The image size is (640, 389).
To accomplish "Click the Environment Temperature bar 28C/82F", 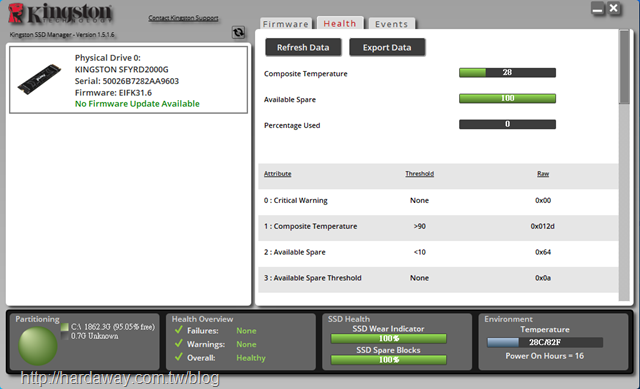I will pyautogui.click(x=545, y=342).
